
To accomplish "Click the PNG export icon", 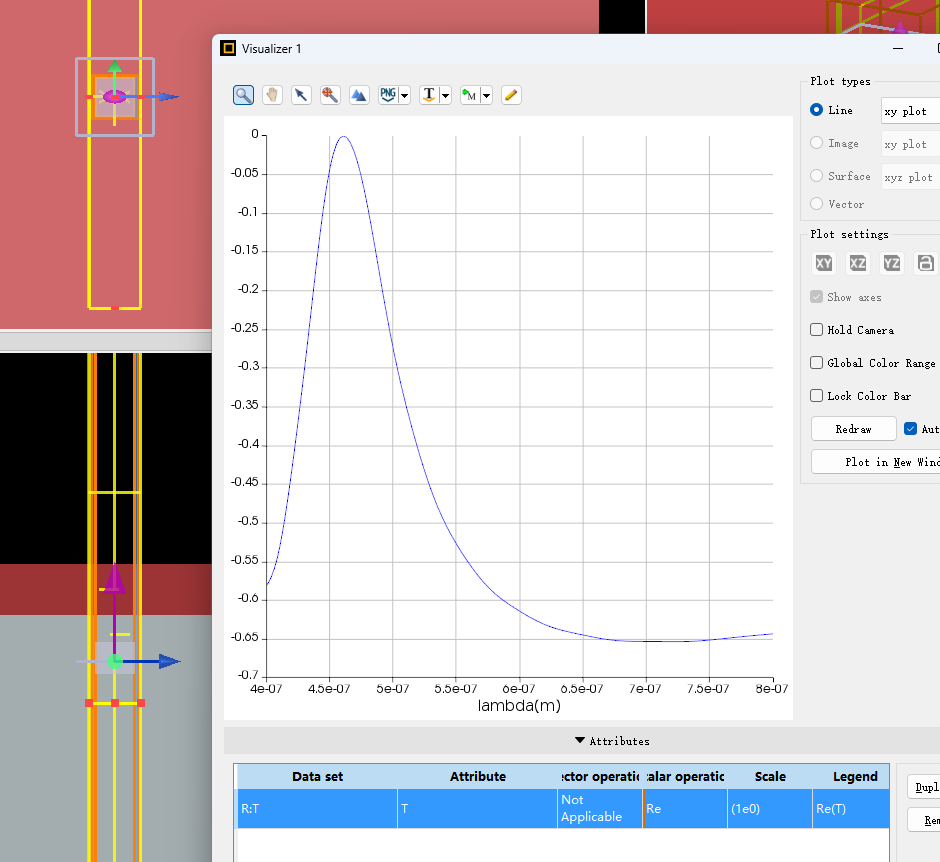I will coord(389,95).
